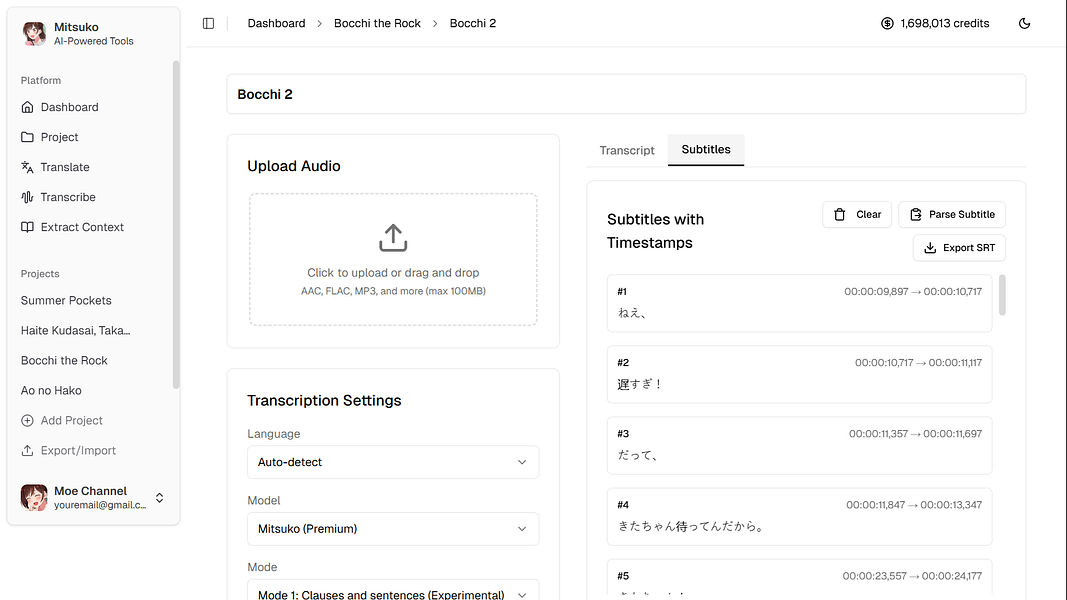1067x600 pixels.
Task: Click the Translate language icon
Action: click(x=27, y=167)
